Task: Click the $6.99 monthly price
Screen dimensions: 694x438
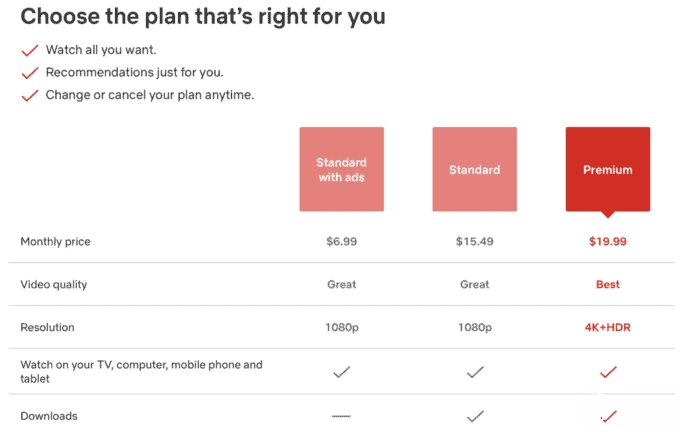Action: [x=341, y=242]
